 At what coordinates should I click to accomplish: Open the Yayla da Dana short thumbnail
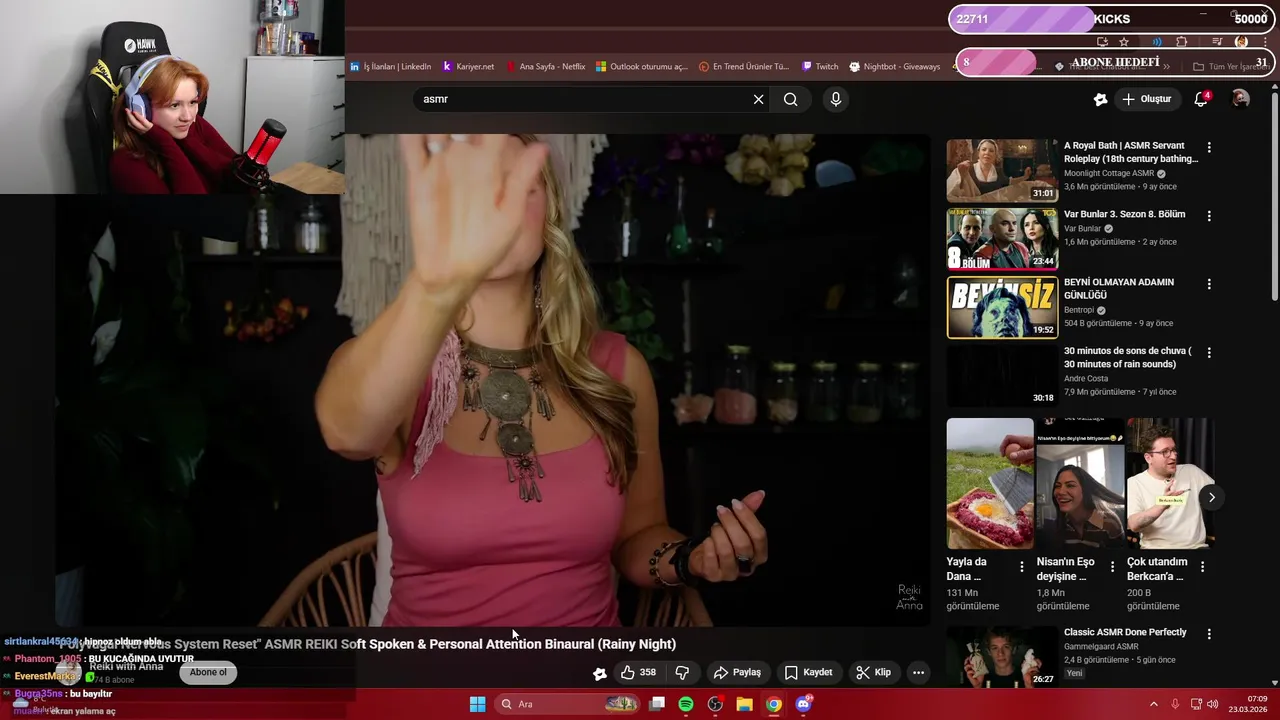pyautogui.click(x=990, y=483)
